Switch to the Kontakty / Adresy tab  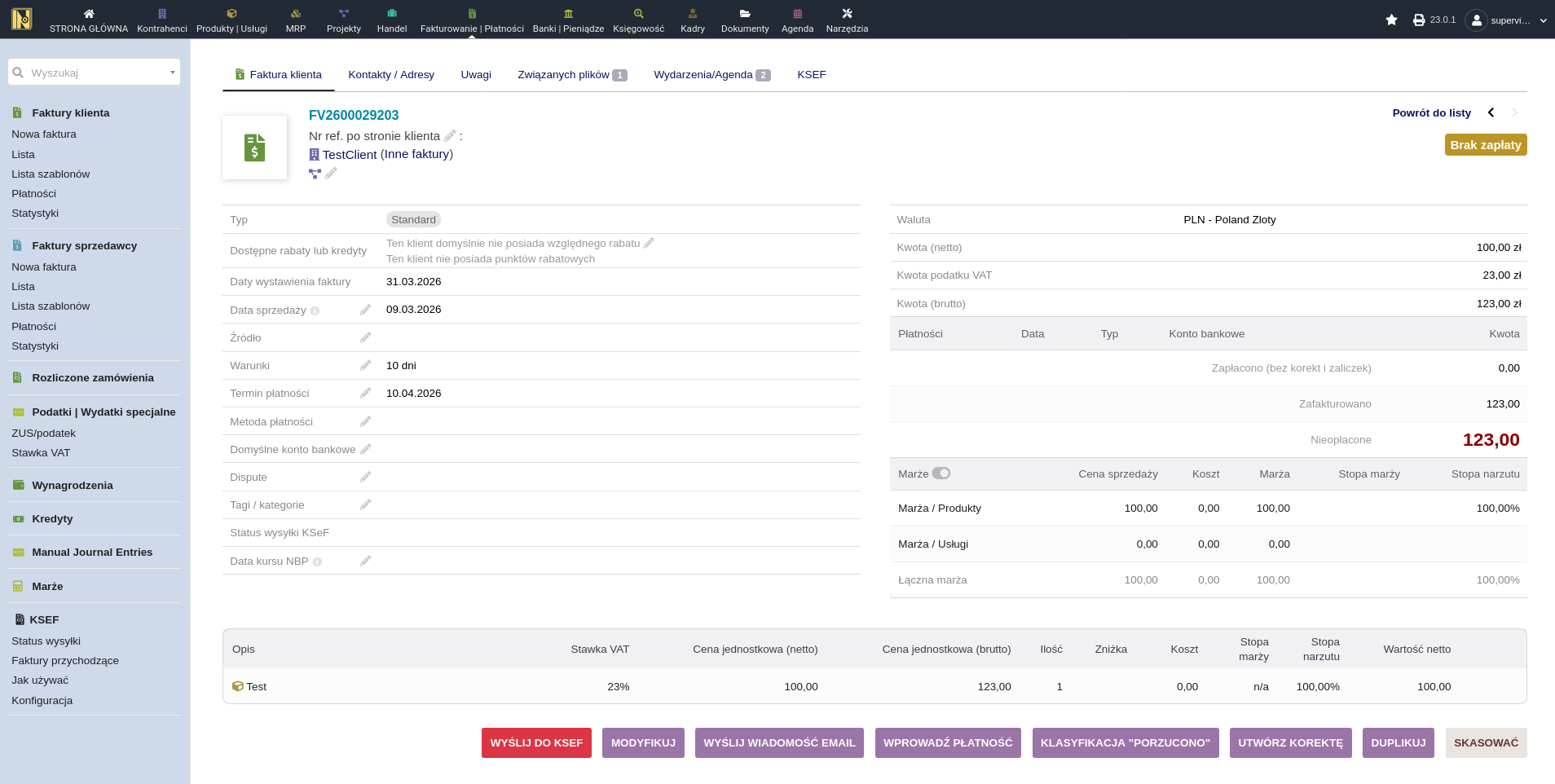pos(391,75)
